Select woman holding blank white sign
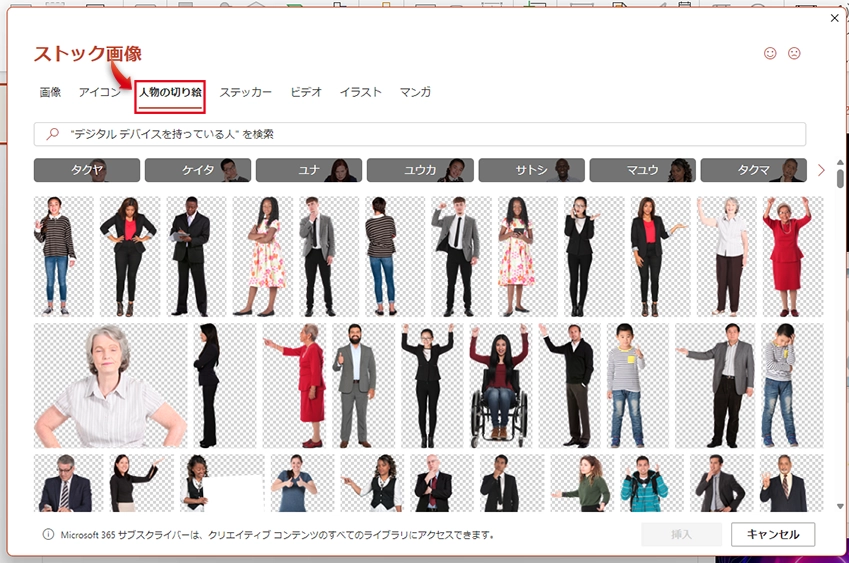849x563 pixels. (222, 483)
